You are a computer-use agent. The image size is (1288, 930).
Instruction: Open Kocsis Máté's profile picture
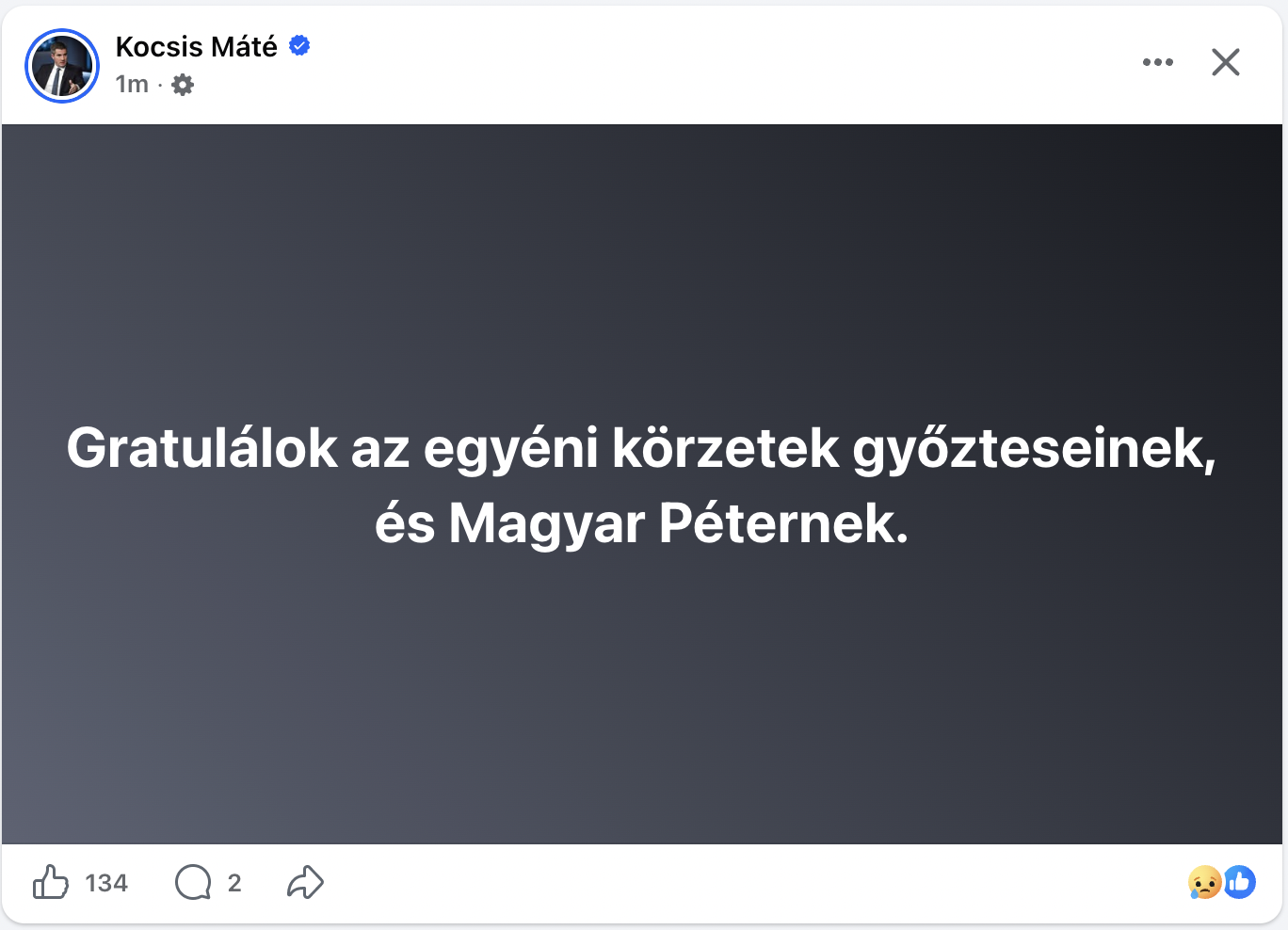point(62,66)
